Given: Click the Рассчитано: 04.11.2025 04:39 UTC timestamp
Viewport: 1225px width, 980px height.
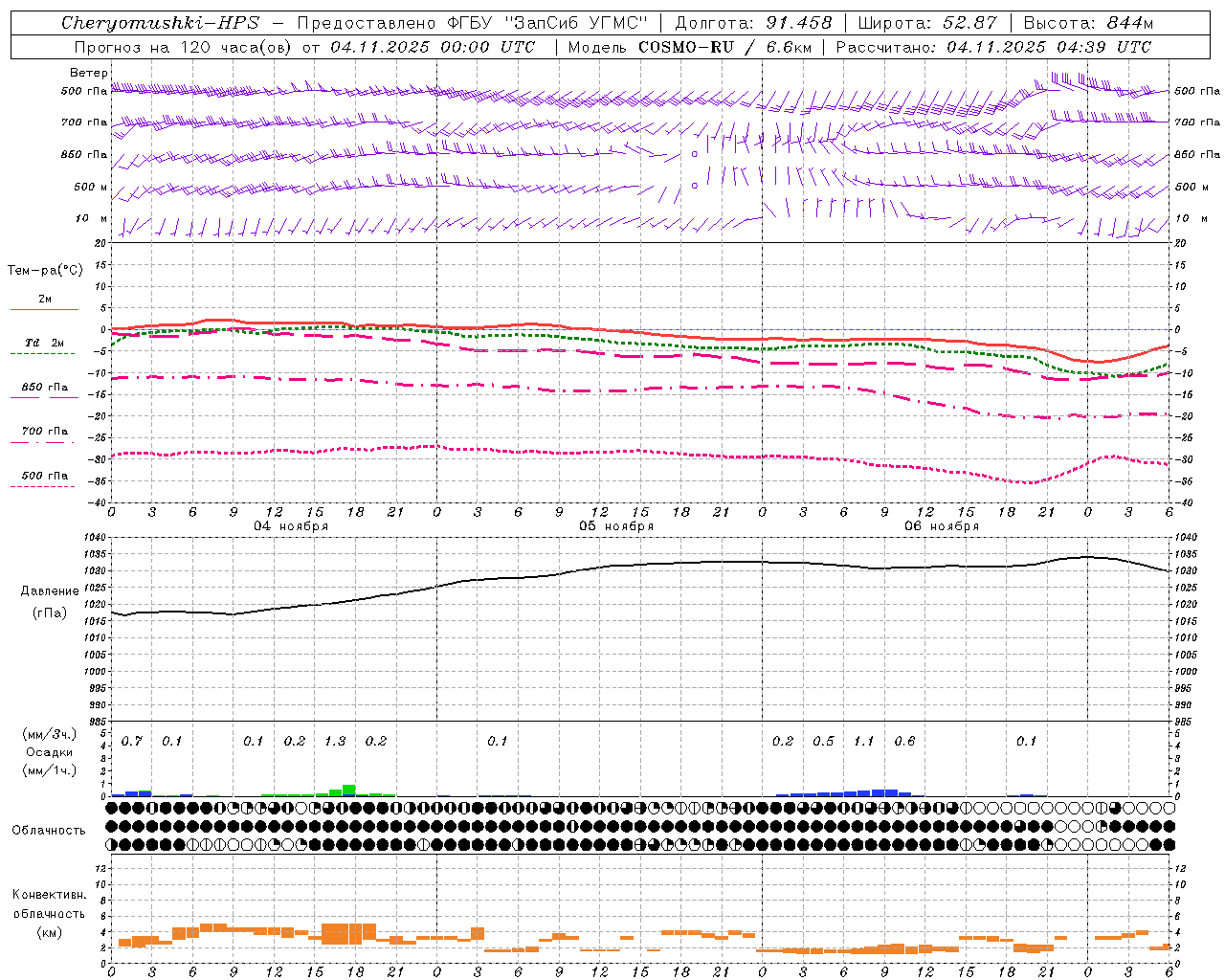Looking at the screenshot, I should pyautogui.click(x=993, y=47).
